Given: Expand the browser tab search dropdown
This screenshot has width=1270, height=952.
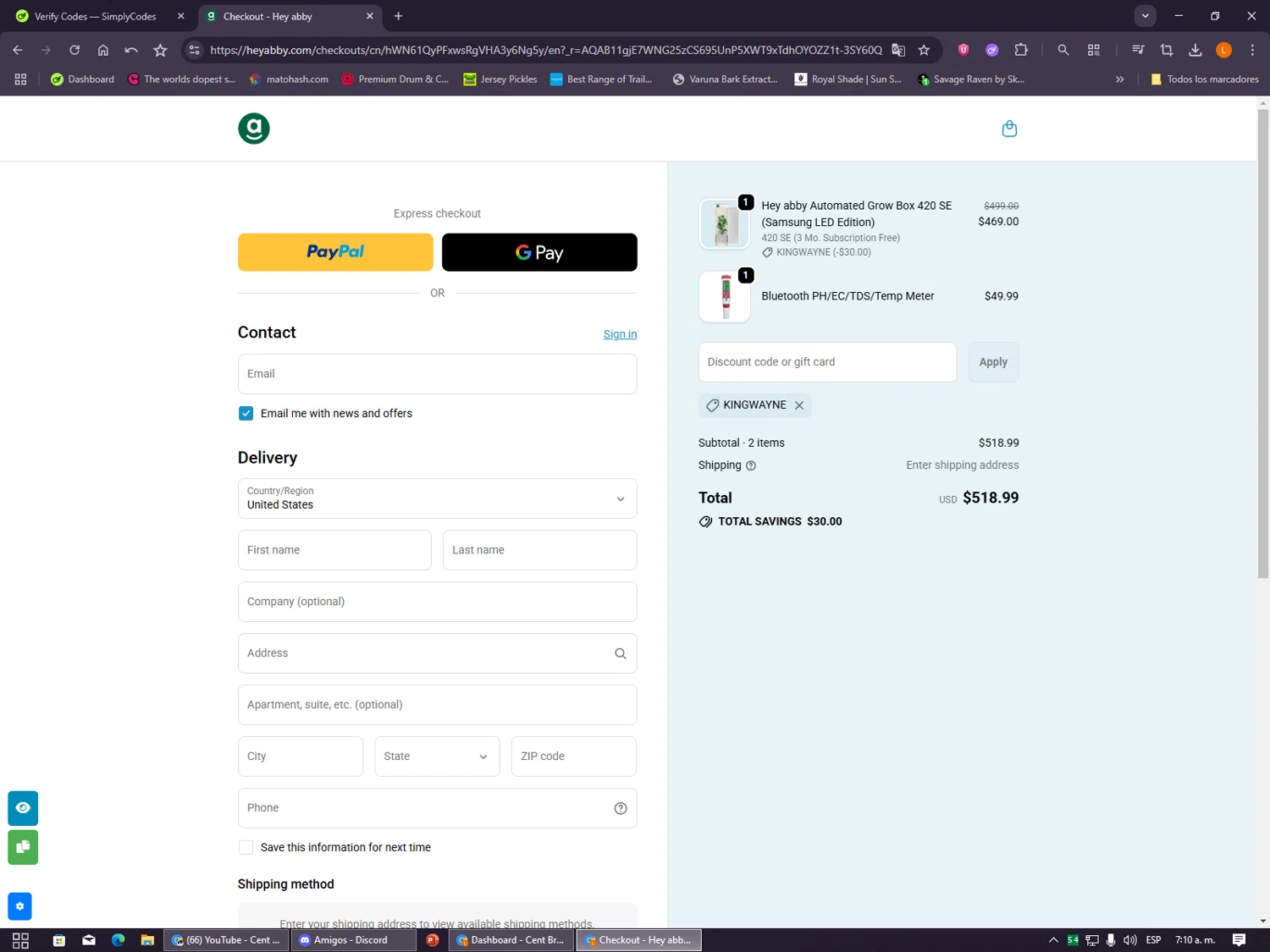Looking at the screenshot, I should click(1145, 16).
